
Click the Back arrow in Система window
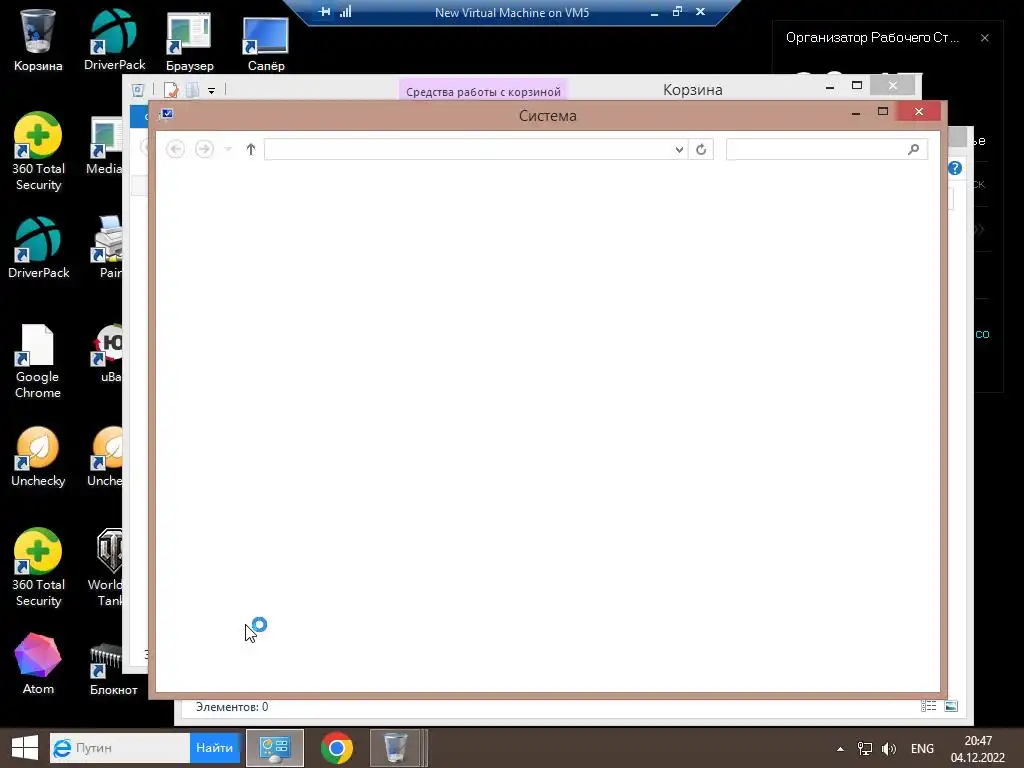pos(175,149)
